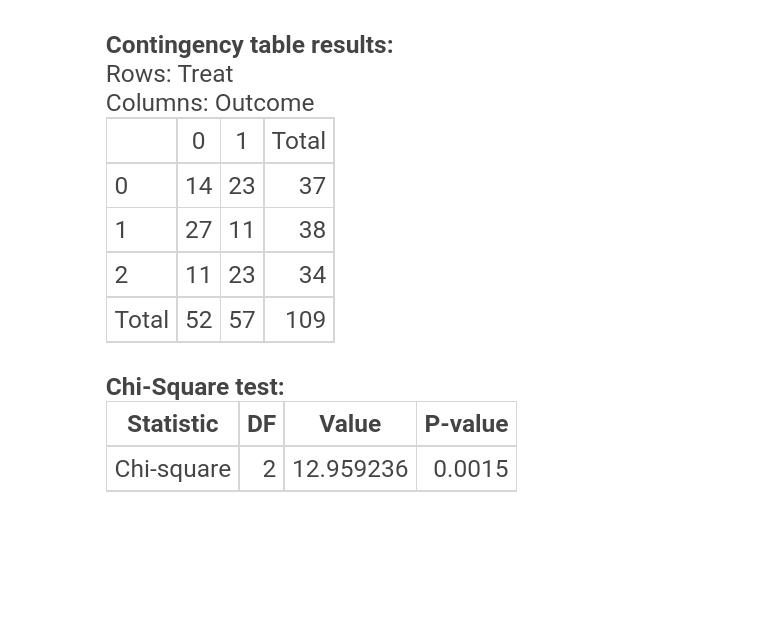Click the P-value 0.0015

(x=470, y=469)
